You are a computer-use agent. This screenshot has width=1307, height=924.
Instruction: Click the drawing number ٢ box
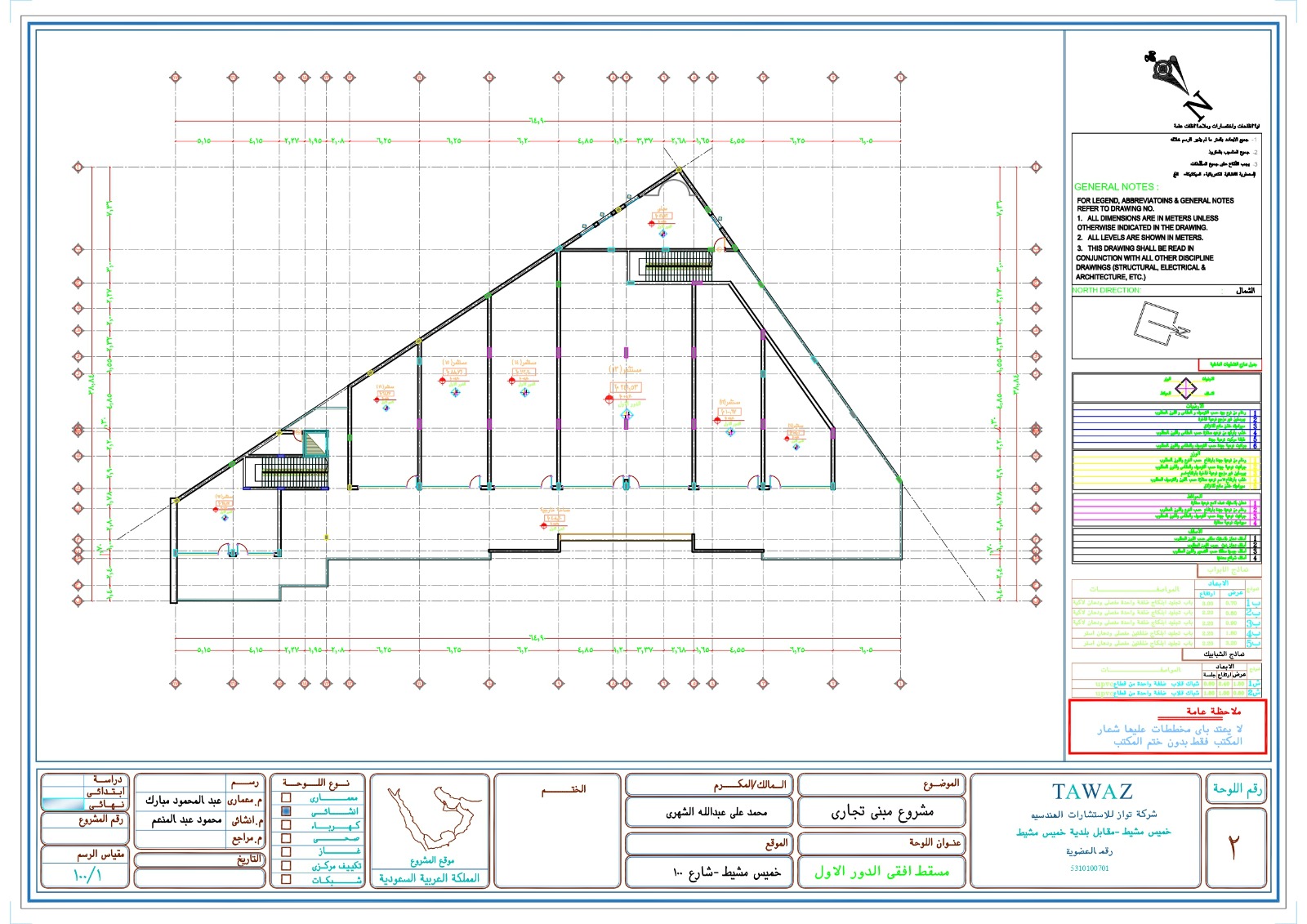point(1234,848)
